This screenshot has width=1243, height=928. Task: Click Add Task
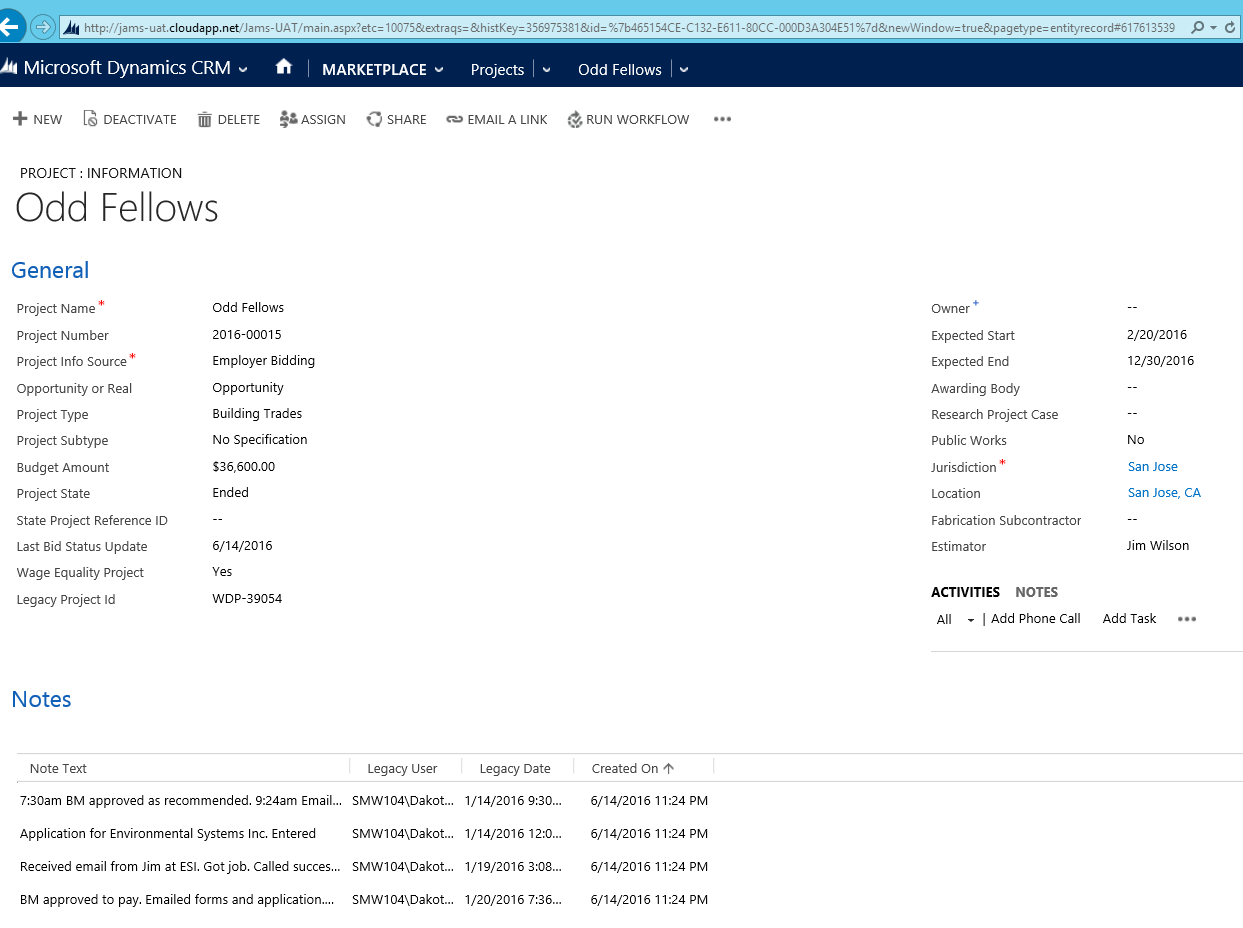(x=1129, y=618)
